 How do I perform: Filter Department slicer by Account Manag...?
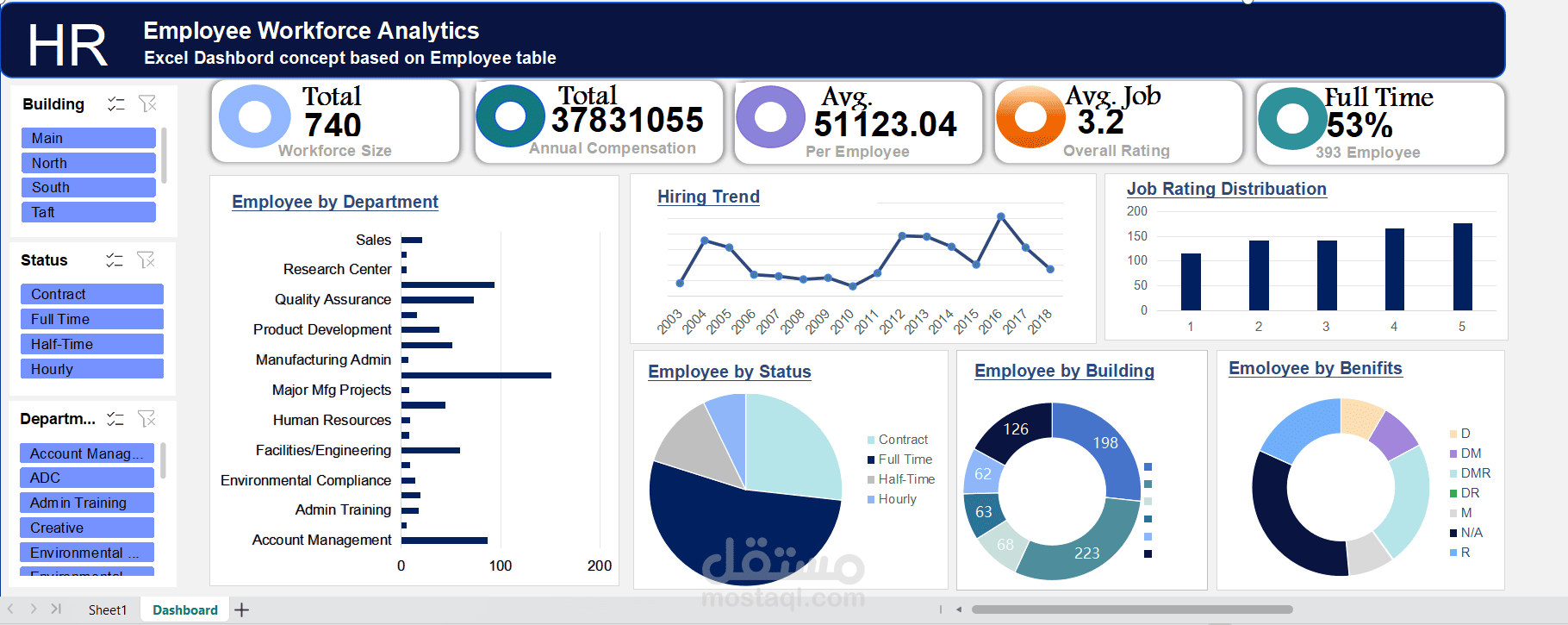point(87,453)
